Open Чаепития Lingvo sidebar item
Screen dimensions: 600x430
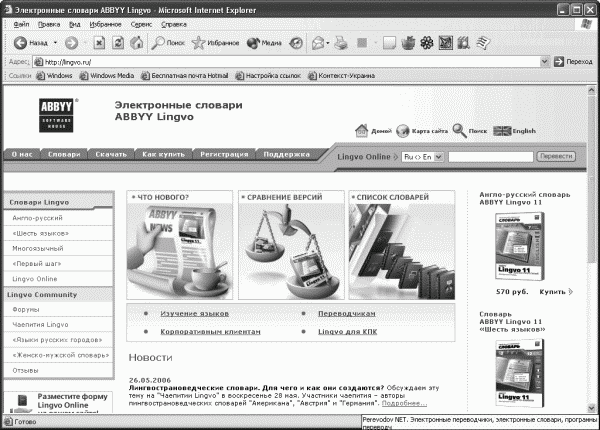click(59, 324)
